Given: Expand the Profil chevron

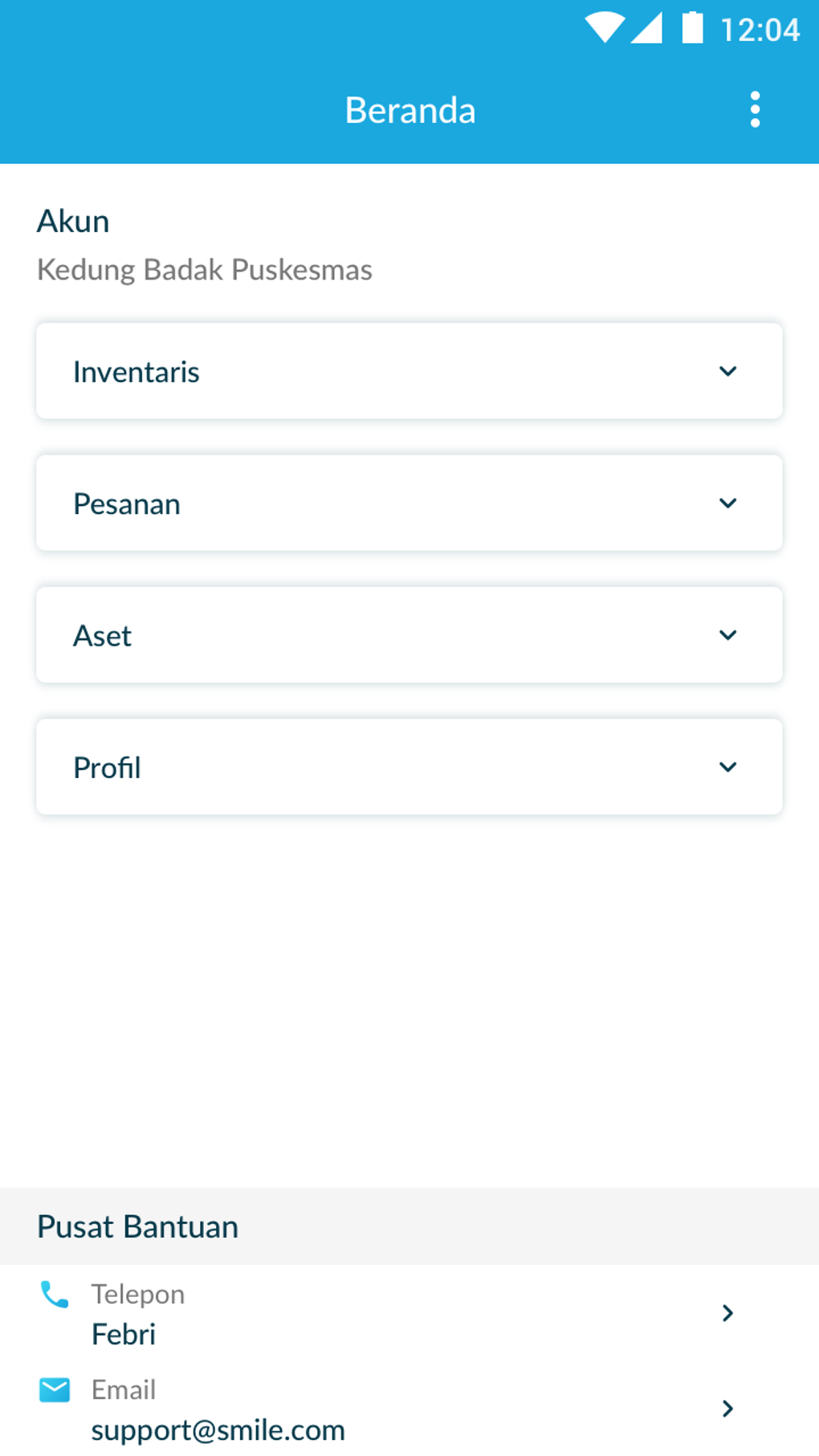Looking at the screenshot, I should (727, 767).
